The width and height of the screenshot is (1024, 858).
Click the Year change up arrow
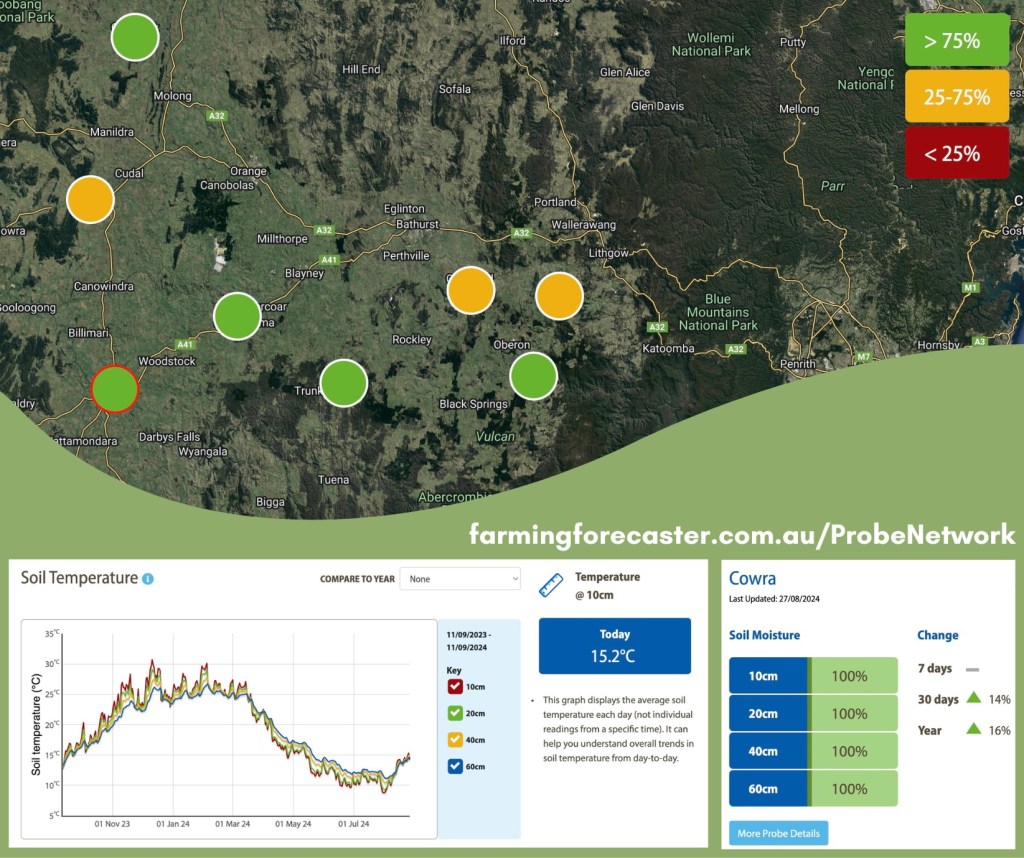point(973,730)
